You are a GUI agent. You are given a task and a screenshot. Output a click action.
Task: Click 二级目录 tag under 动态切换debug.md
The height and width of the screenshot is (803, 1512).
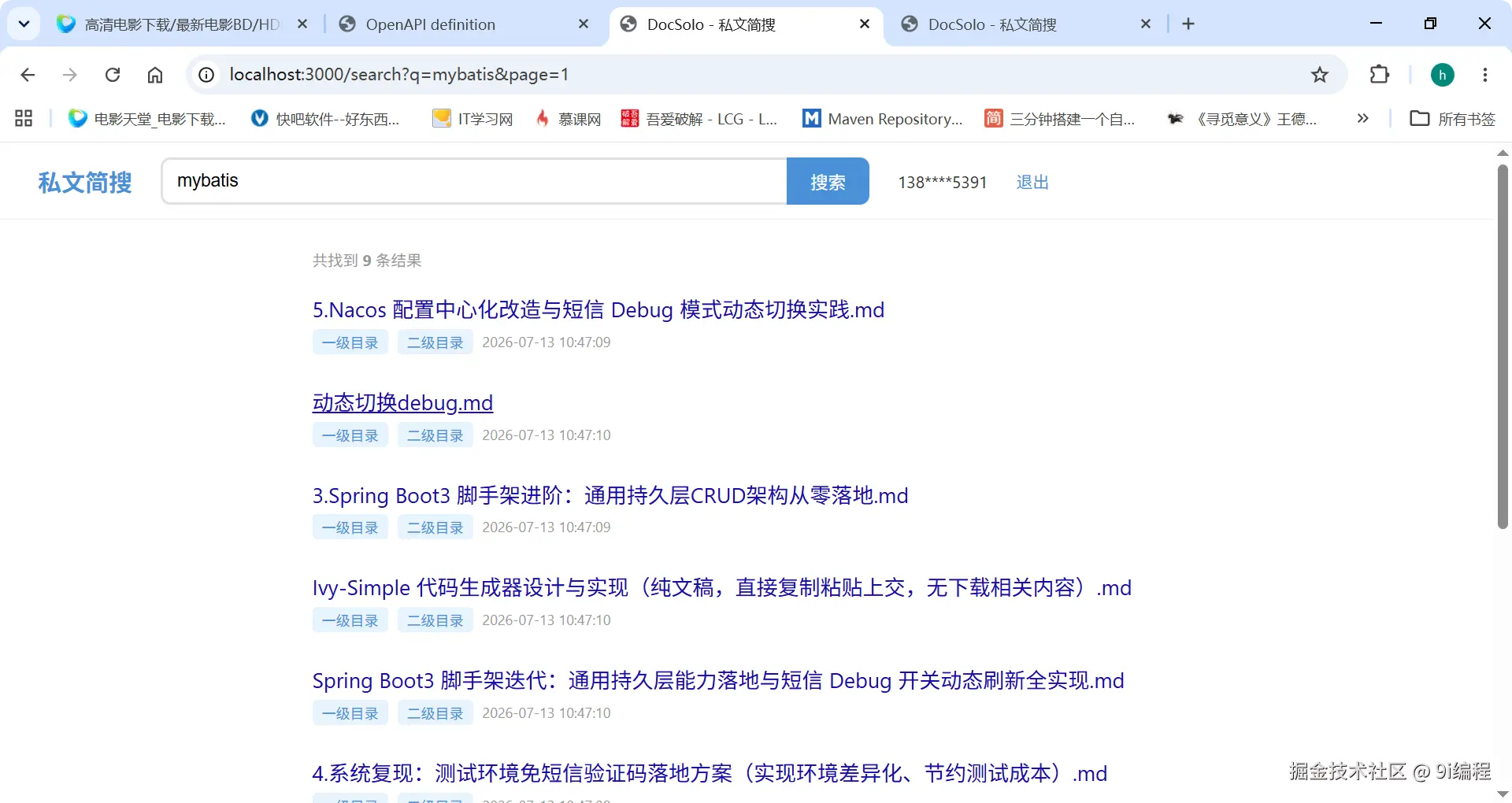coord(435,435)
